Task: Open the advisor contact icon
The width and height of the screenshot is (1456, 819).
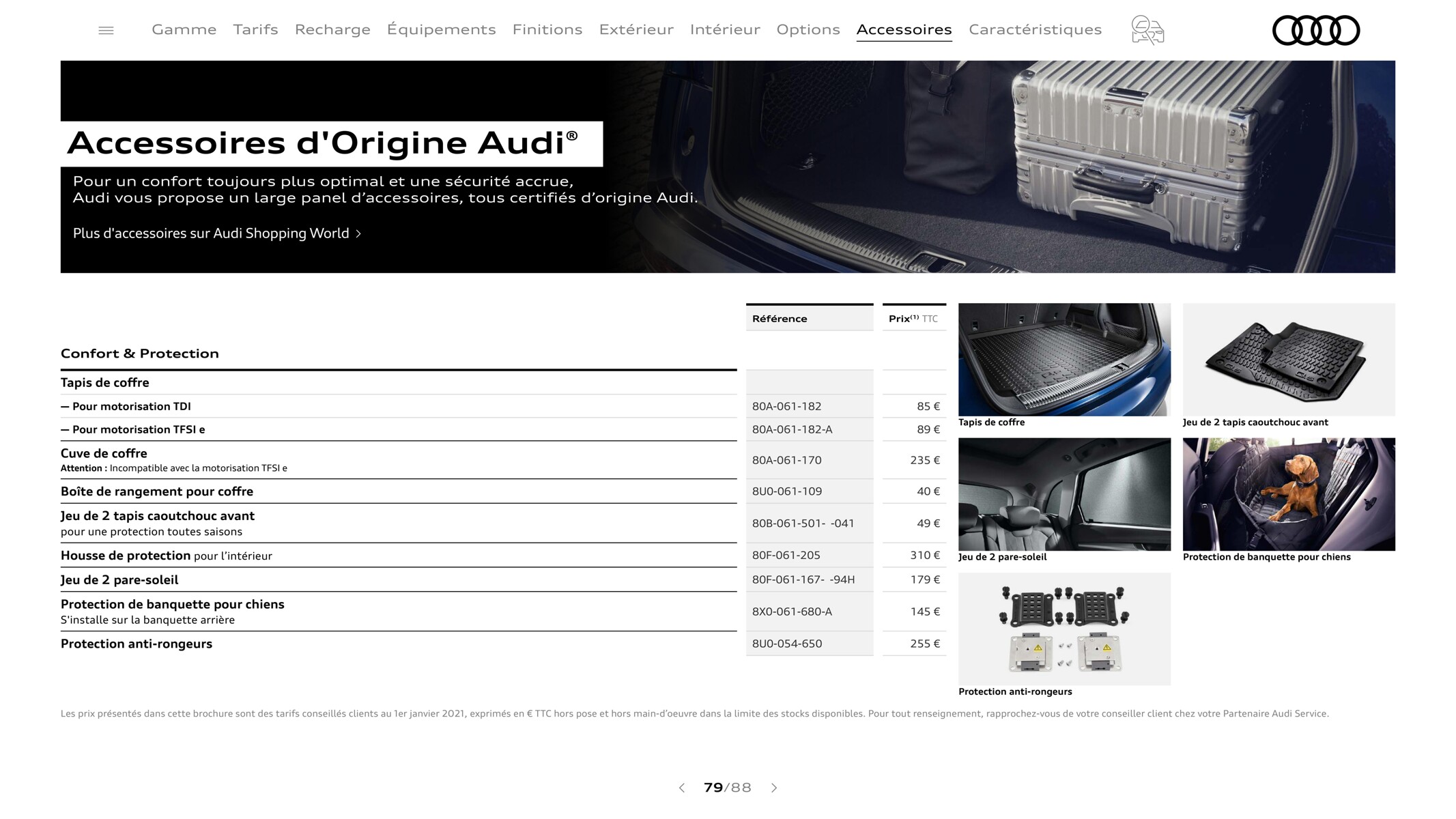Action: point(1147,30)
